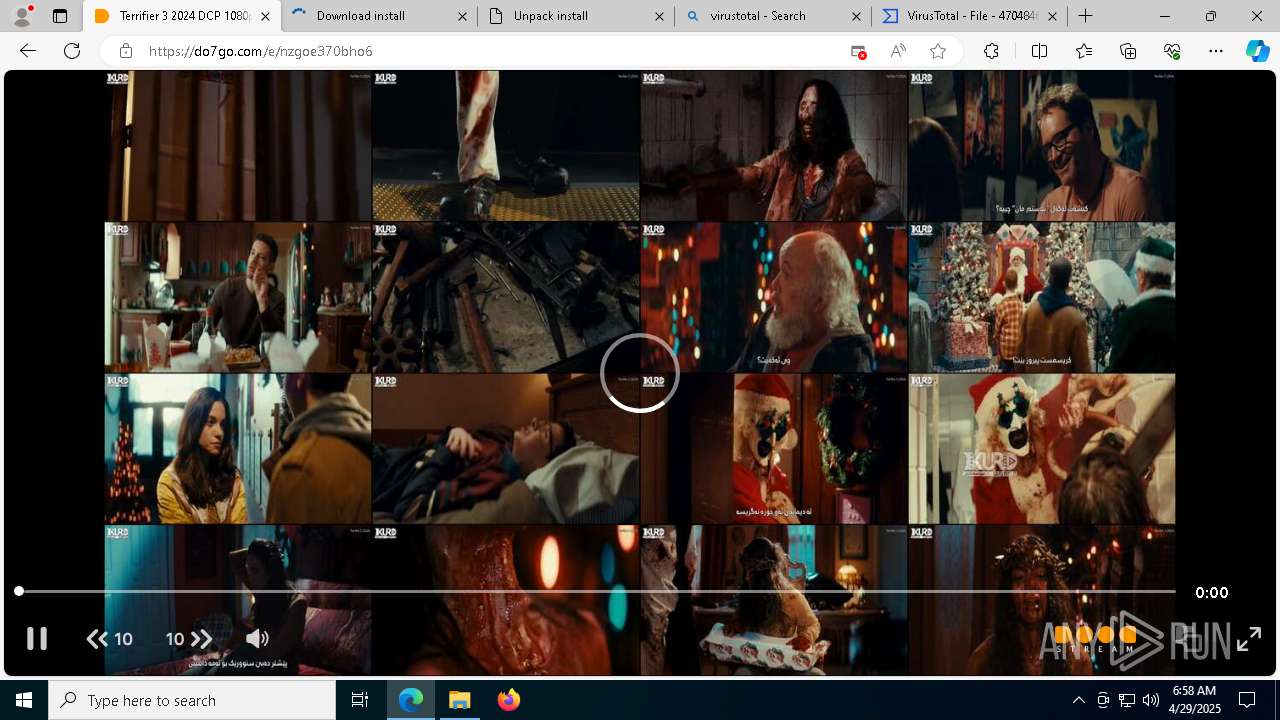Show hidden system tray icons
Image resolution: width=1280 pixels, height=720 pixels.
coord(1078,700)
